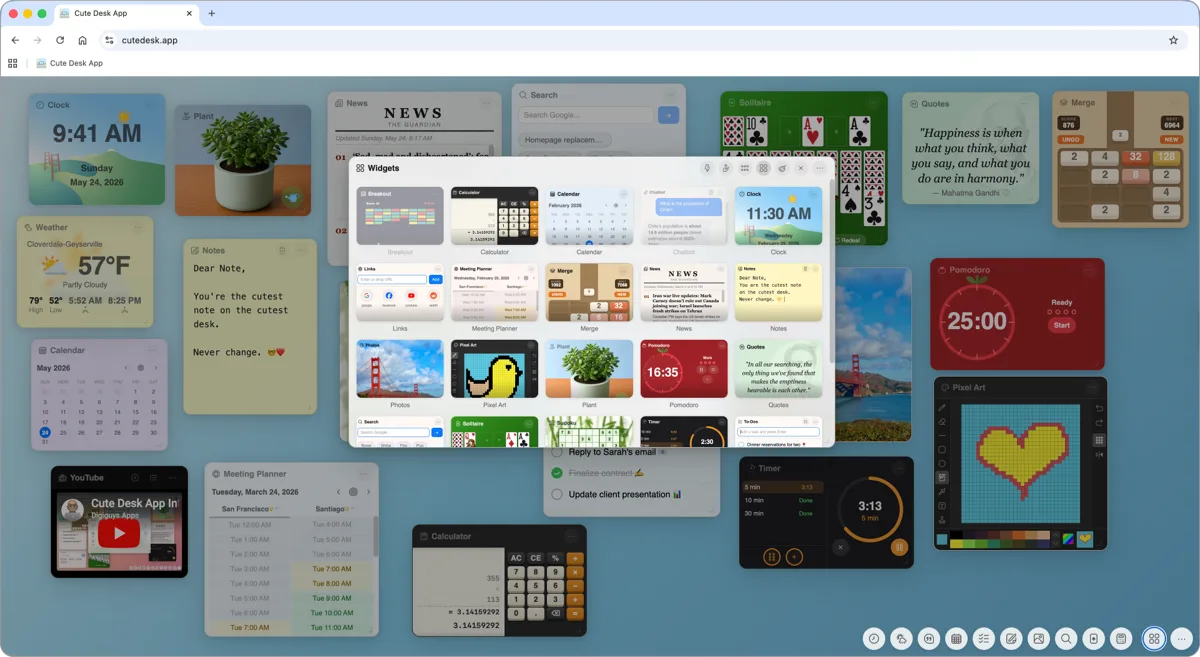The height and width of the screenshot is (657, 1200).
Task: Click the Homepage replacem... suggestion chip
Action: (x=564, y=140)
